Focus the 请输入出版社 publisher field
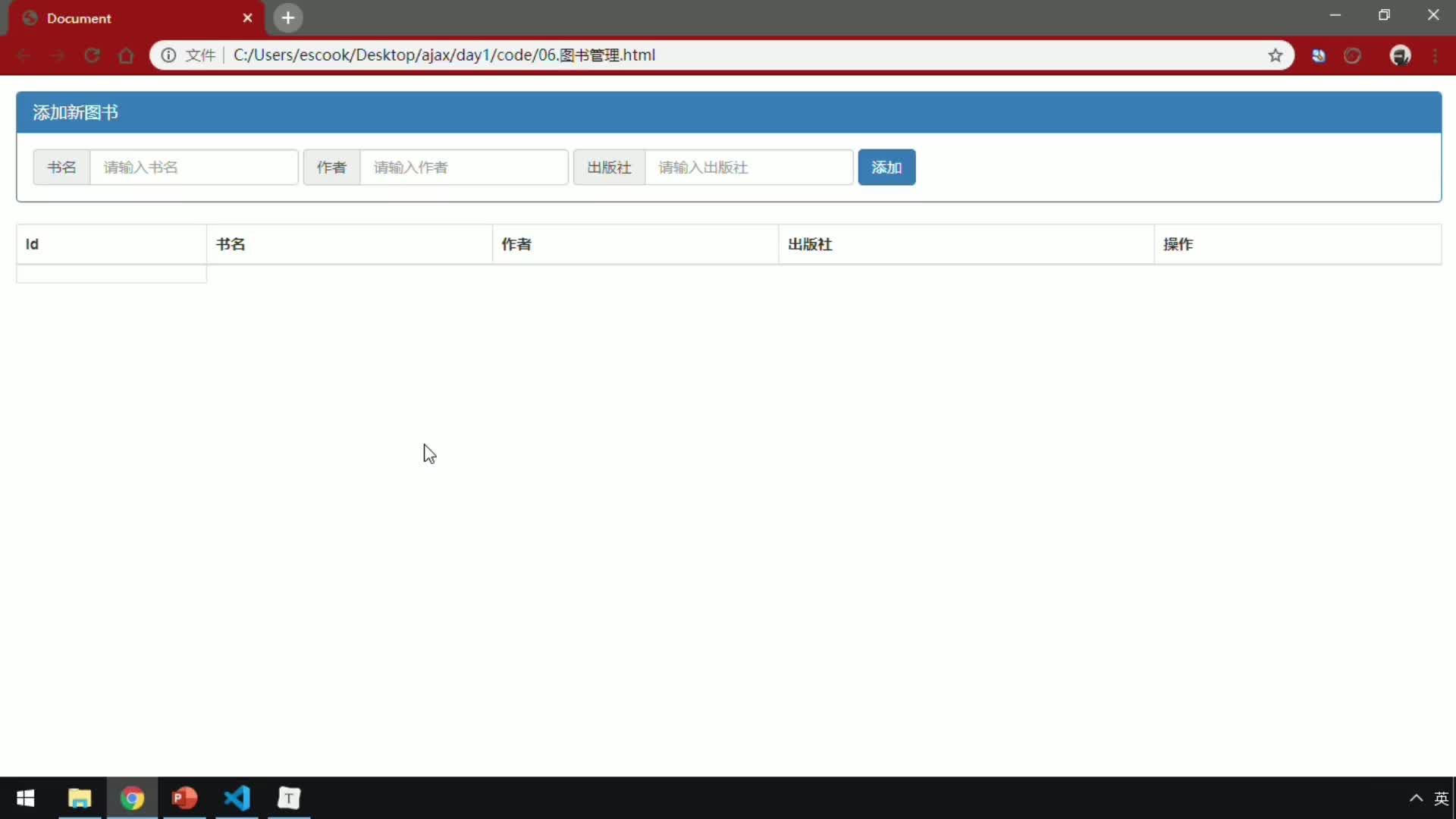Viewport: 1456px width, 819px height. pos(749,168)
